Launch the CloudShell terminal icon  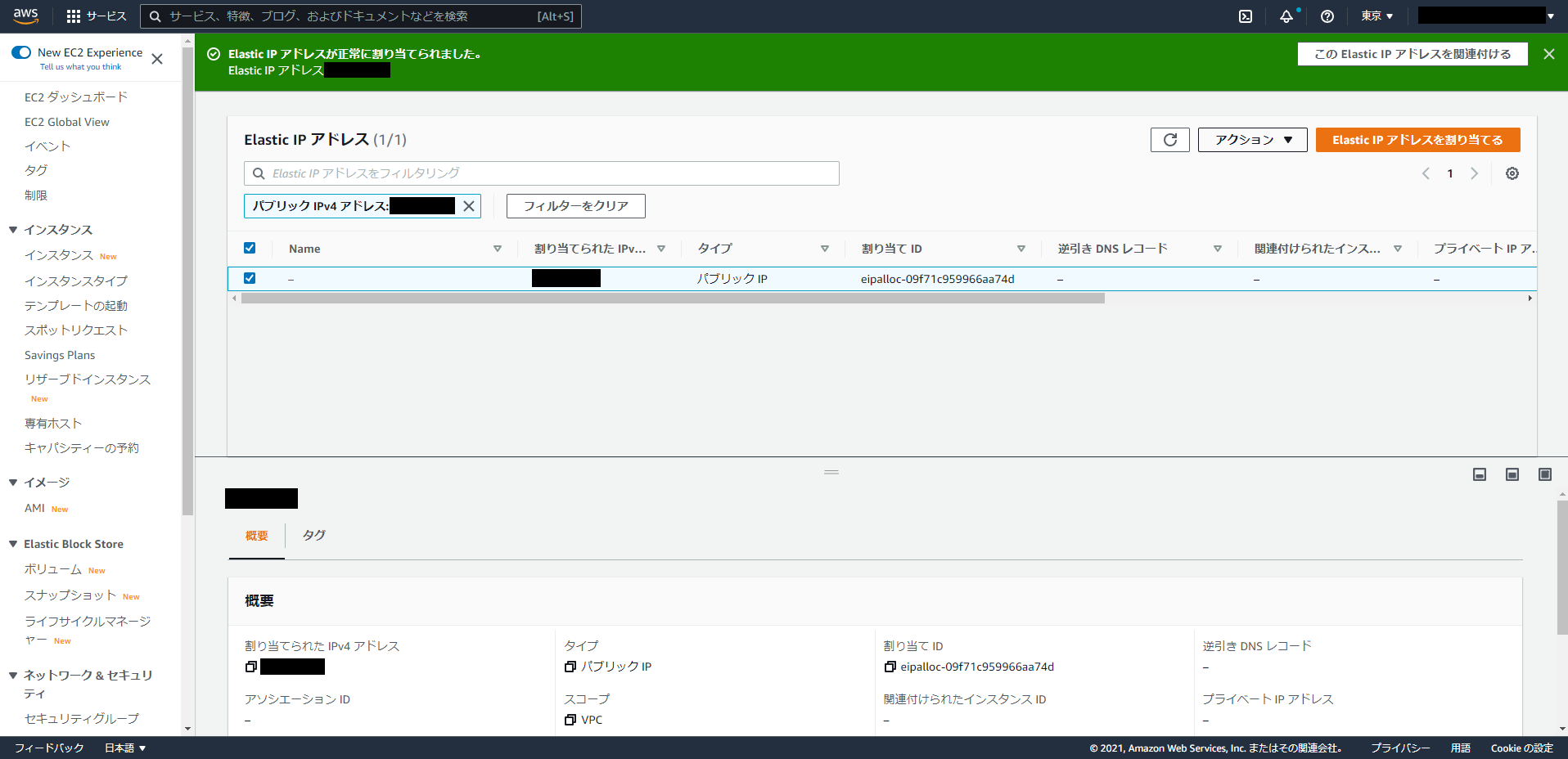(x=1246, y=16)
